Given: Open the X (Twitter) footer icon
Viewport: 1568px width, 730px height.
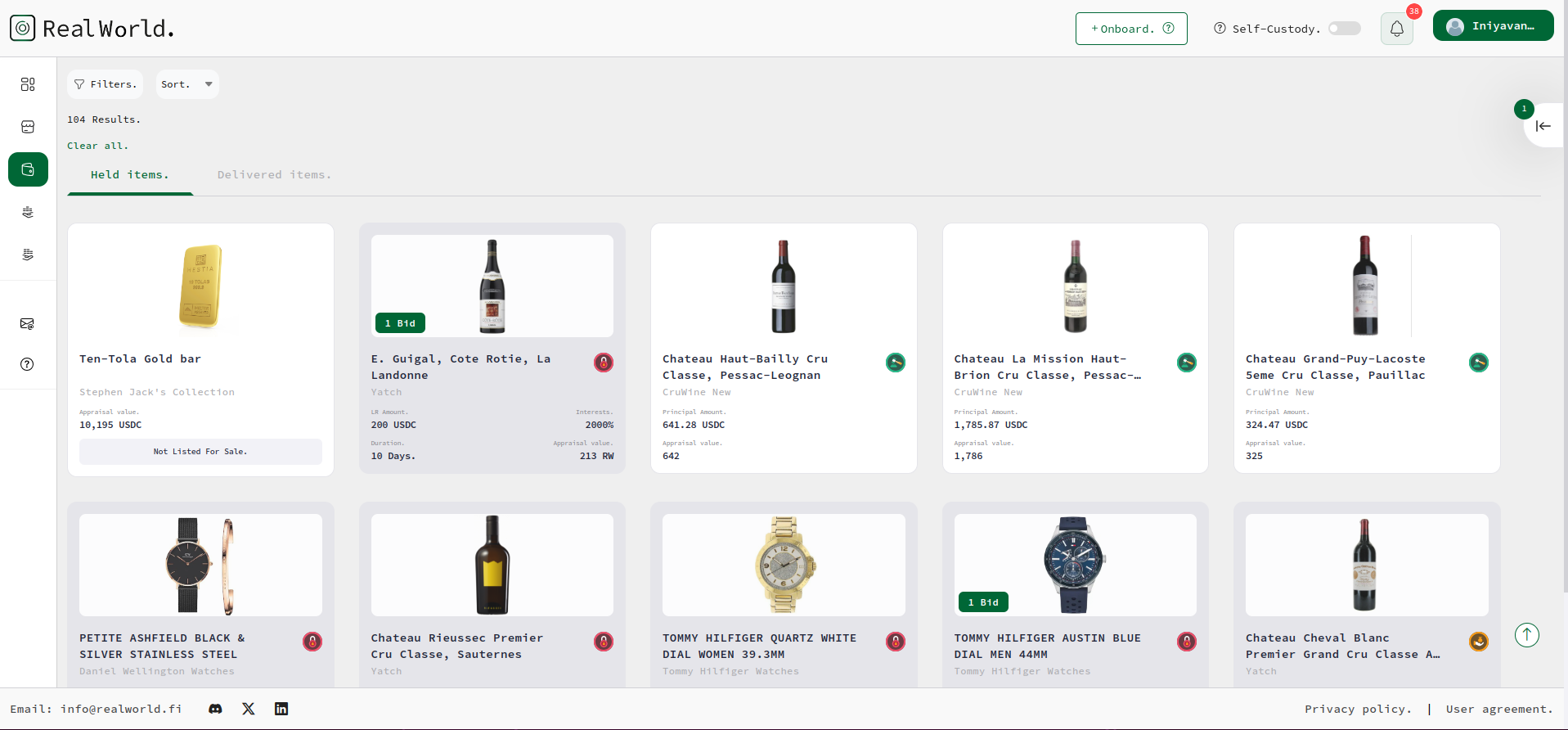Looking at the screenshot, I should (x=249, y=709).
